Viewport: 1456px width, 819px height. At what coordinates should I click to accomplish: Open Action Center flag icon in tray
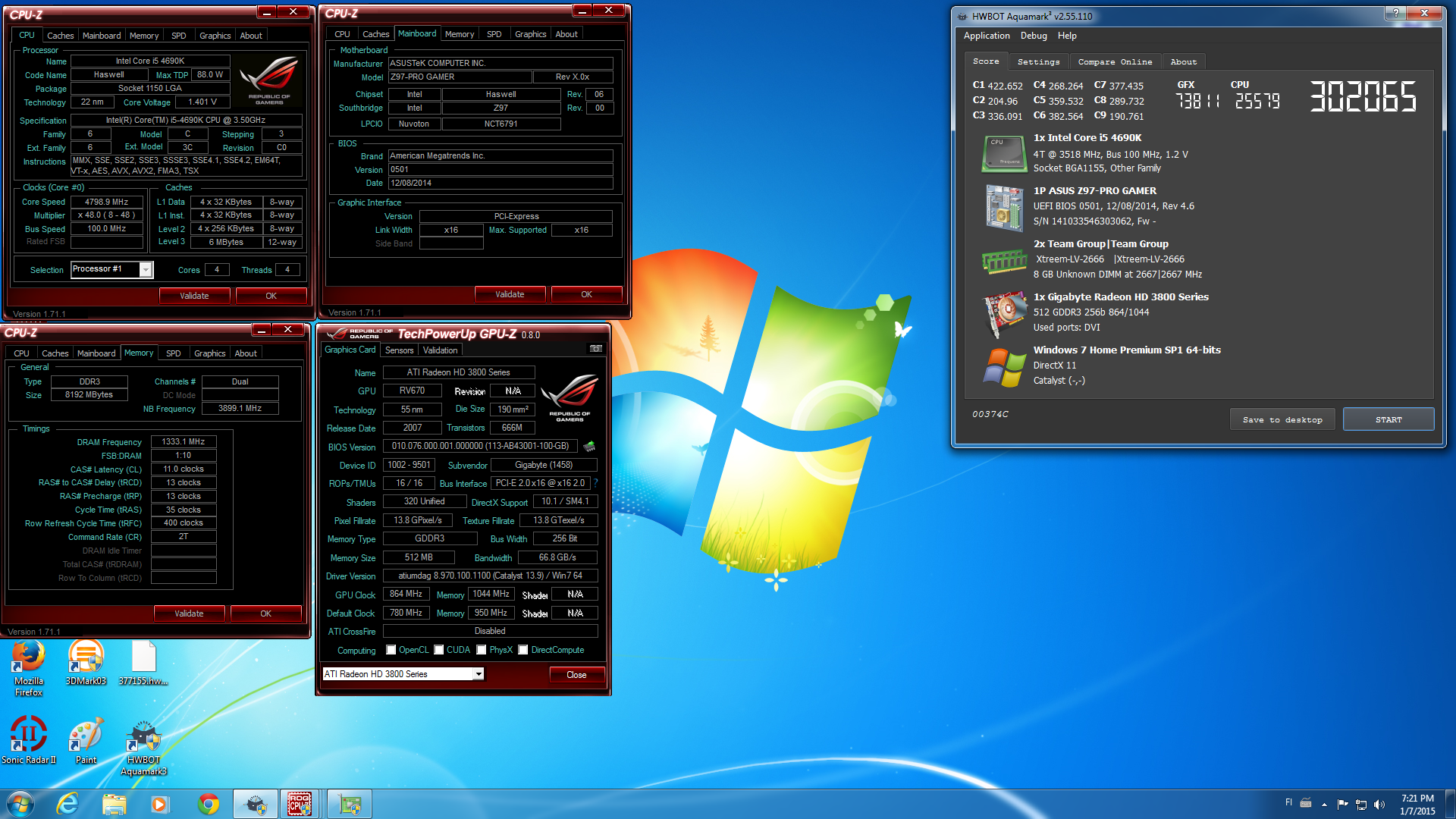[1342, 804]
